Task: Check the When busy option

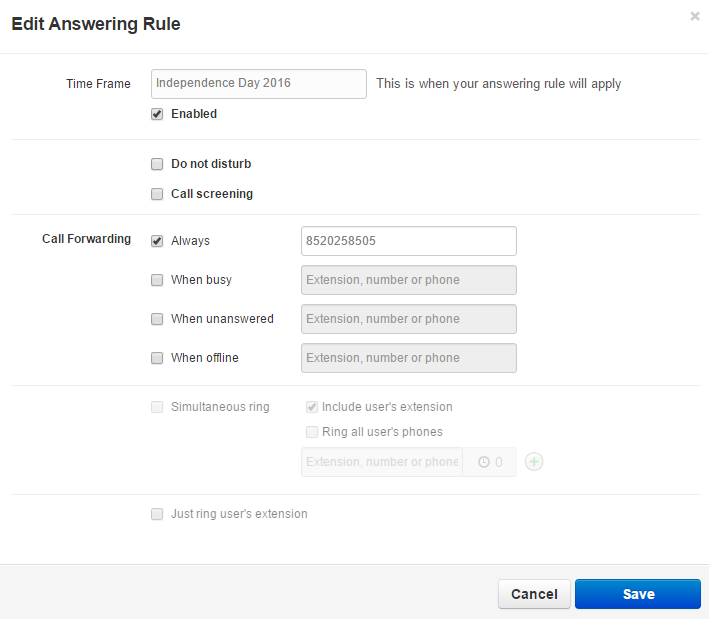Action: coord(157,280)
